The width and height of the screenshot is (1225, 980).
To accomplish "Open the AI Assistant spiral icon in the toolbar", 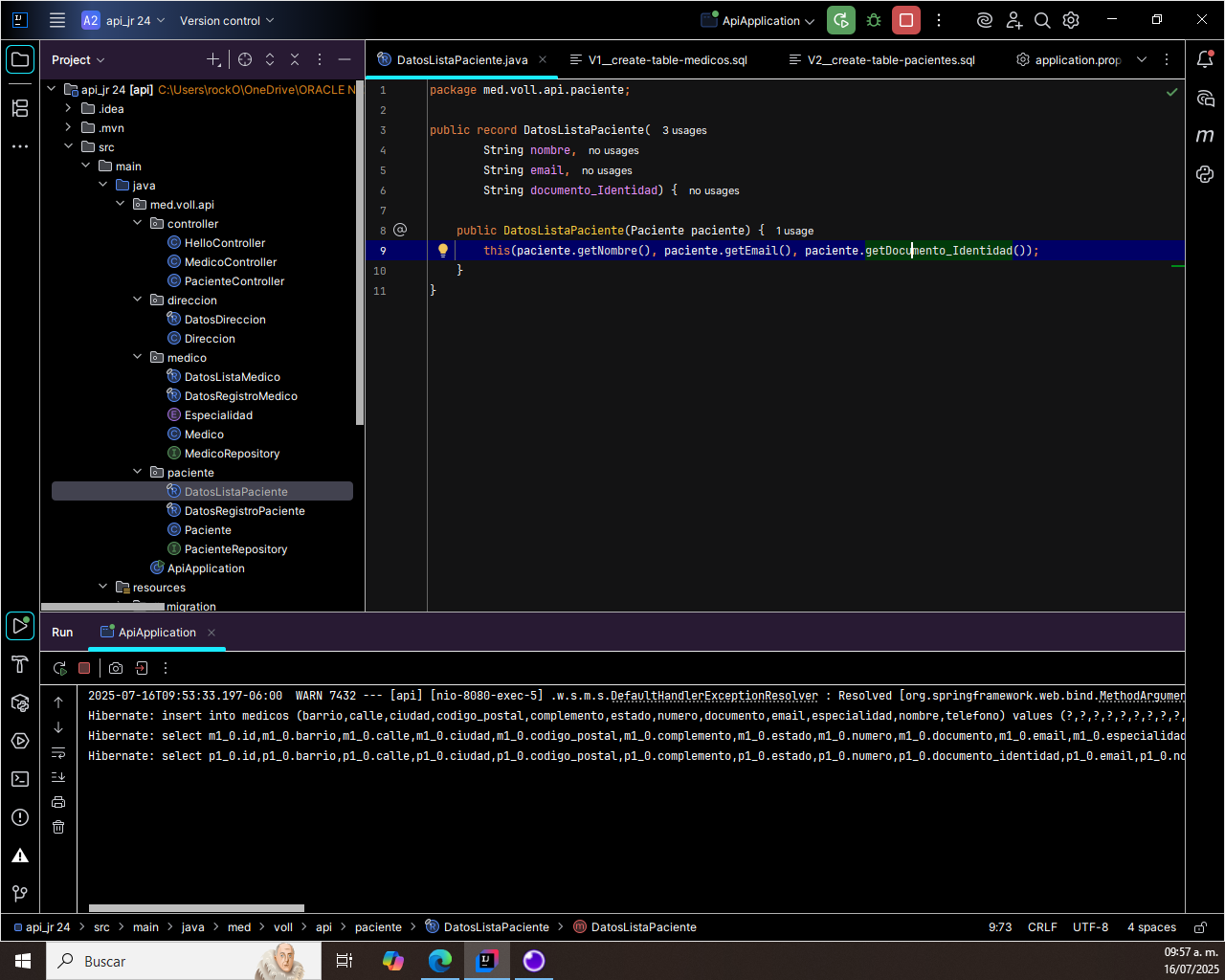I will point(985,20).
